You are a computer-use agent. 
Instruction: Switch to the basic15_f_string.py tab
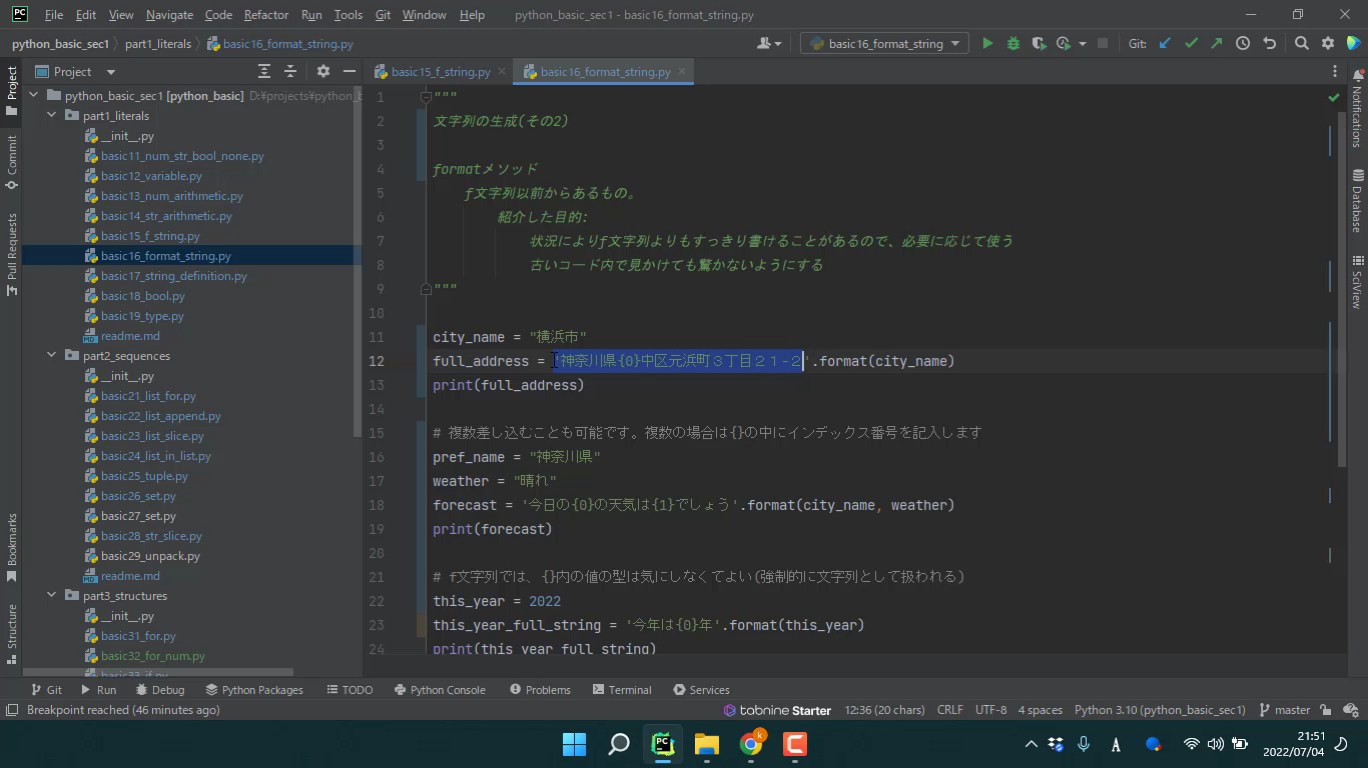(440, 72)
